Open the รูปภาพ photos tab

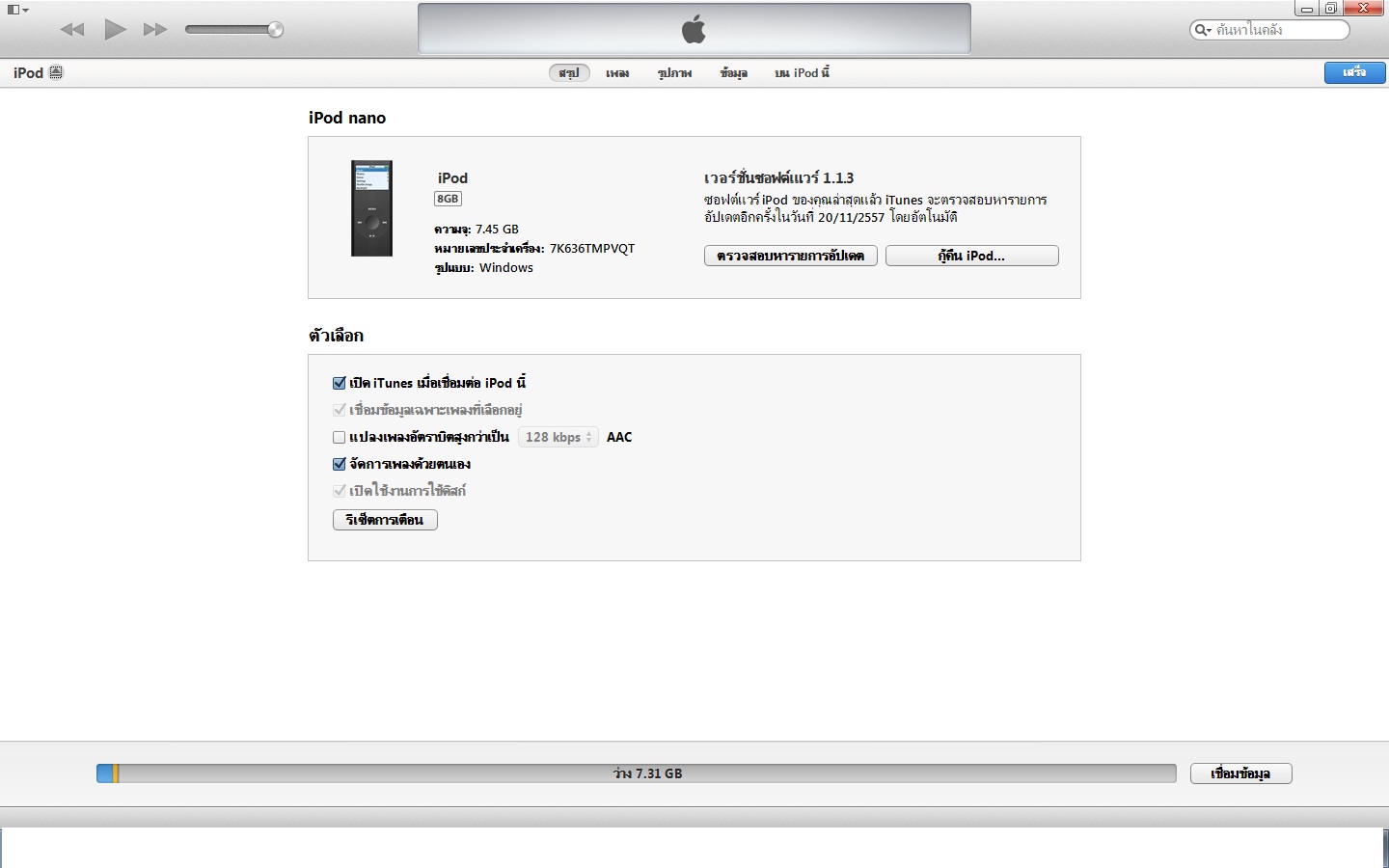click(x=674, y=73)
